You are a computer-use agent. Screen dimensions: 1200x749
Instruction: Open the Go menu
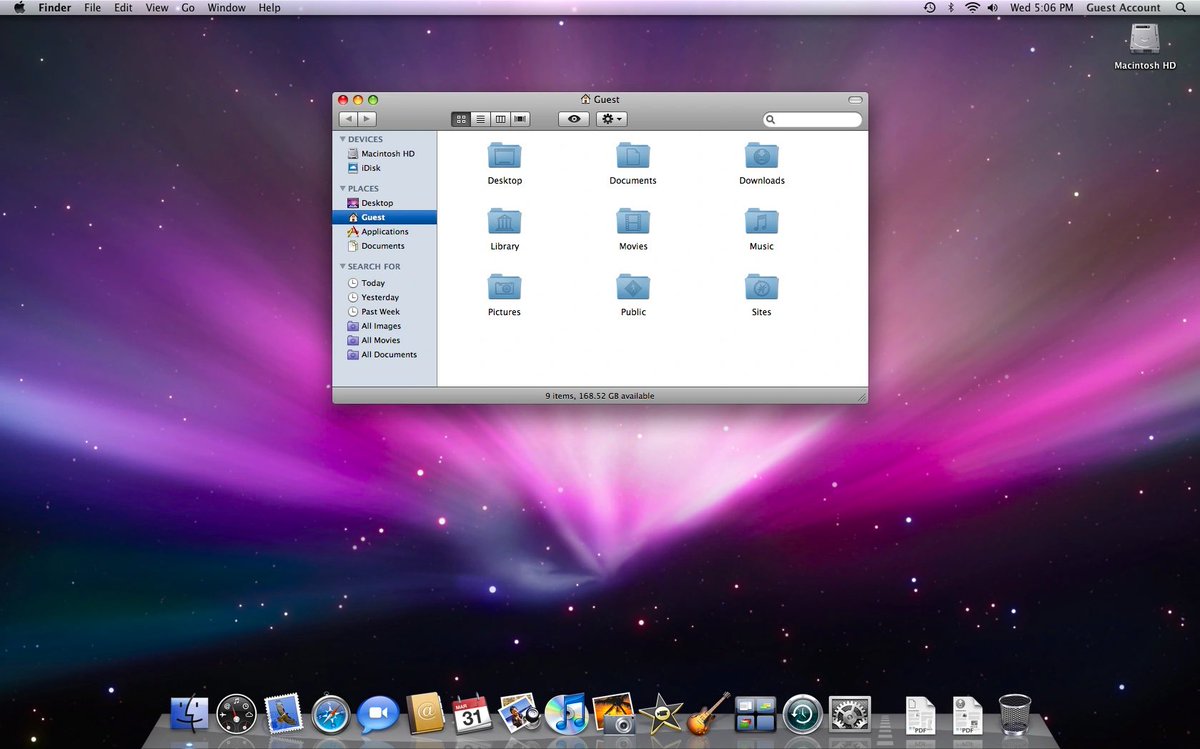(188, 8)
